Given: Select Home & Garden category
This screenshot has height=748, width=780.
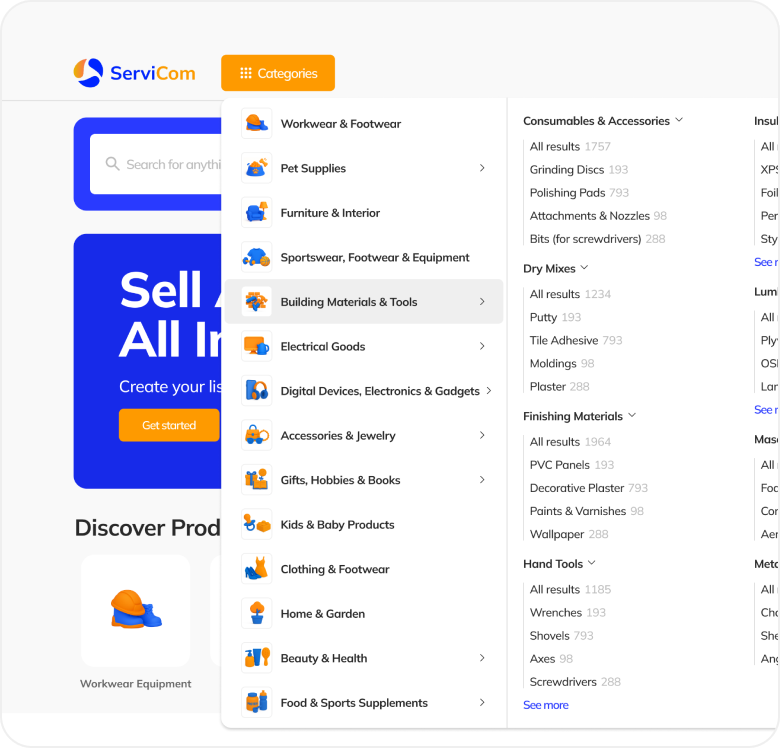Looking at the screenshot, I should pyautogui.click(x=364, y=613).
